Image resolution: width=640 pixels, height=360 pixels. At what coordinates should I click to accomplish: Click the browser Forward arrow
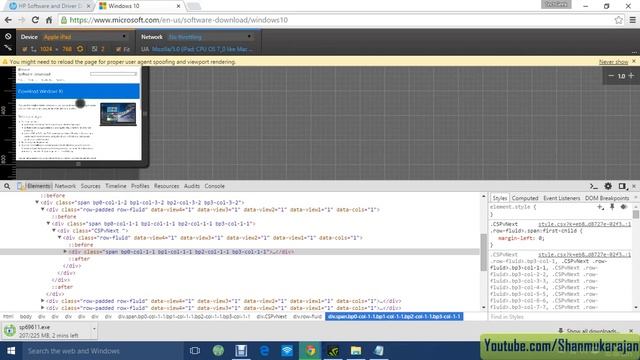coord(22,20)
